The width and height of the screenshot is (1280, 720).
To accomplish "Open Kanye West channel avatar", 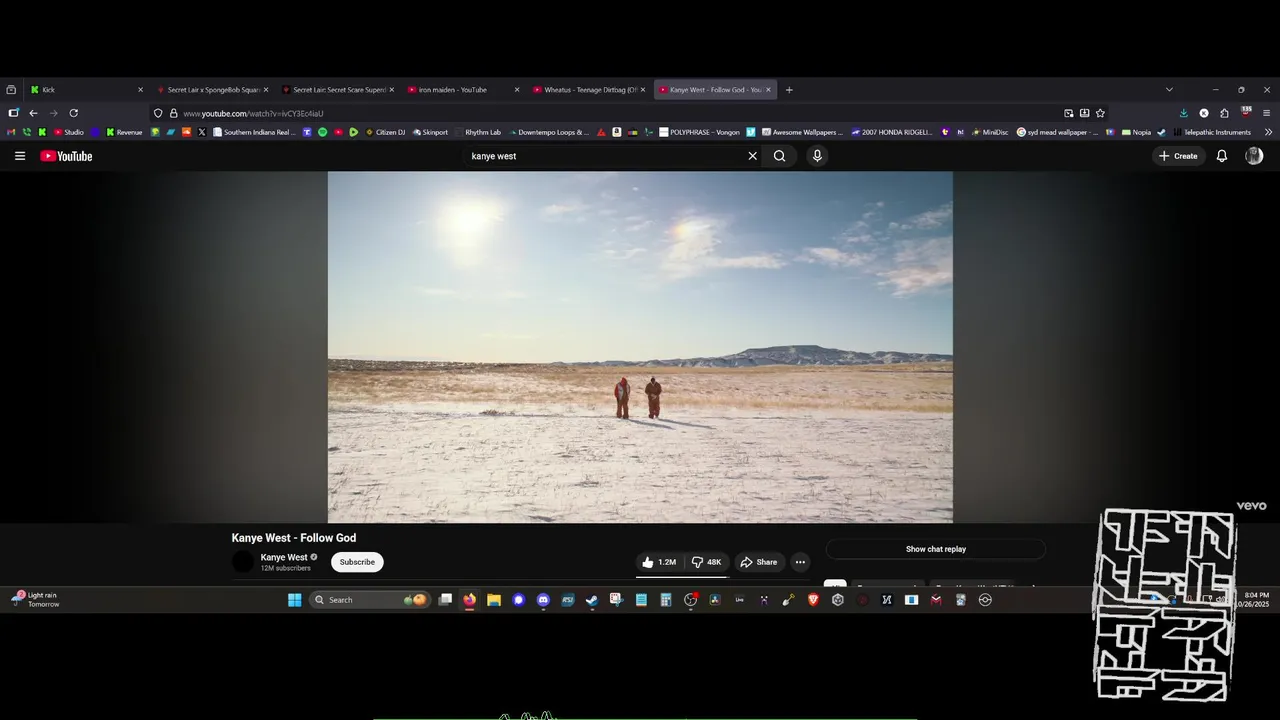I will tap(243, 562).
